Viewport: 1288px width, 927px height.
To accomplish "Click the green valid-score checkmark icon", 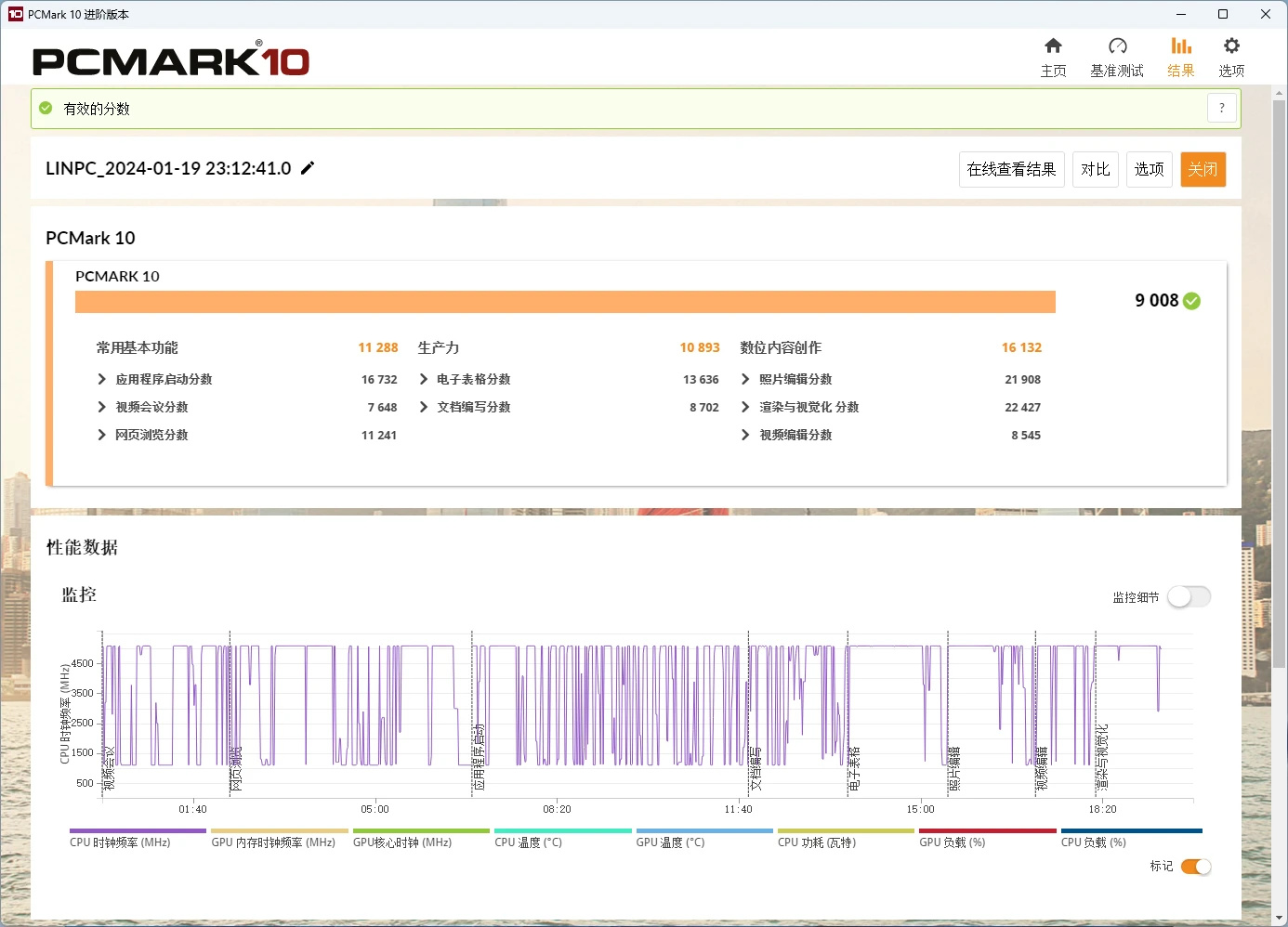I will [46, 109].
